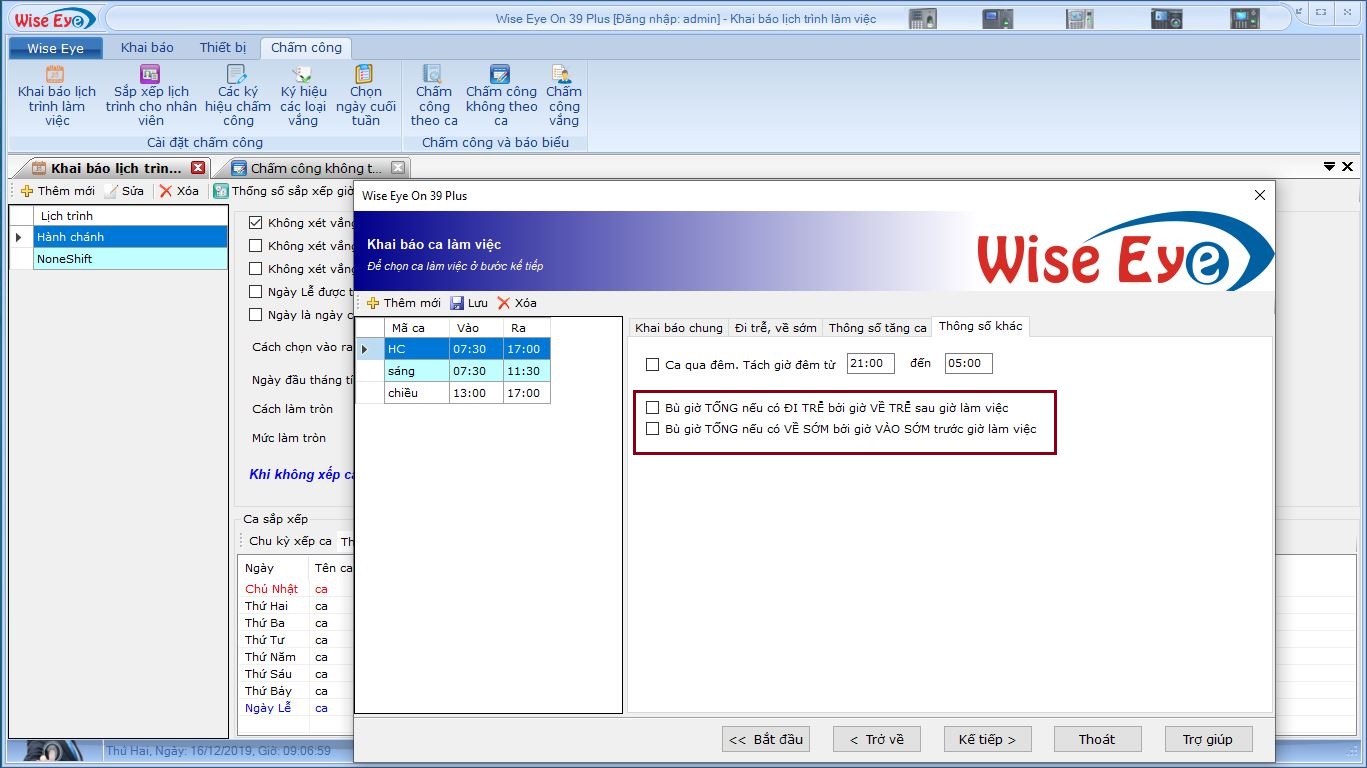Close the Khai báo lịch trình tab

198,168
